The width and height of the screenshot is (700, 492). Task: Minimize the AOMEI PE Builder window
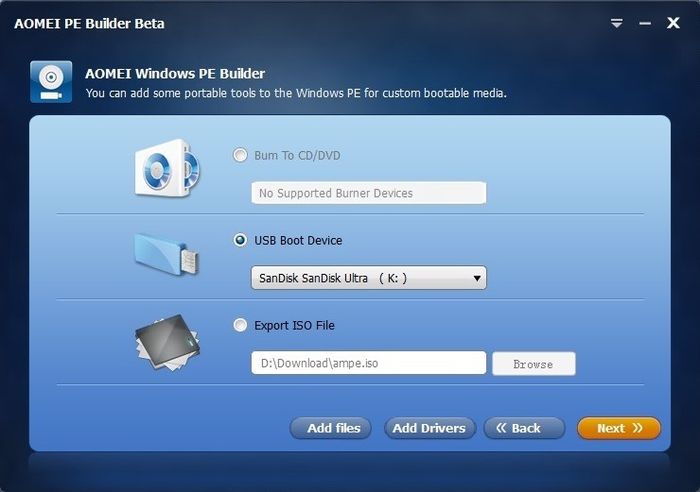(x=645, y=23)
